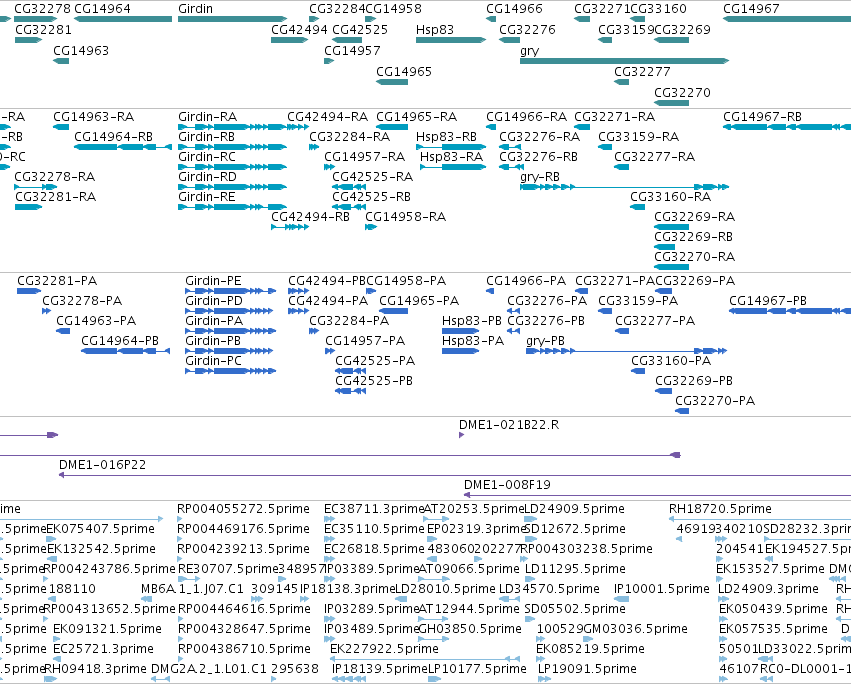The image size is (851, 684).
Task: Select the CG14957-RA transcript arrow
Action: pos(329,167)
